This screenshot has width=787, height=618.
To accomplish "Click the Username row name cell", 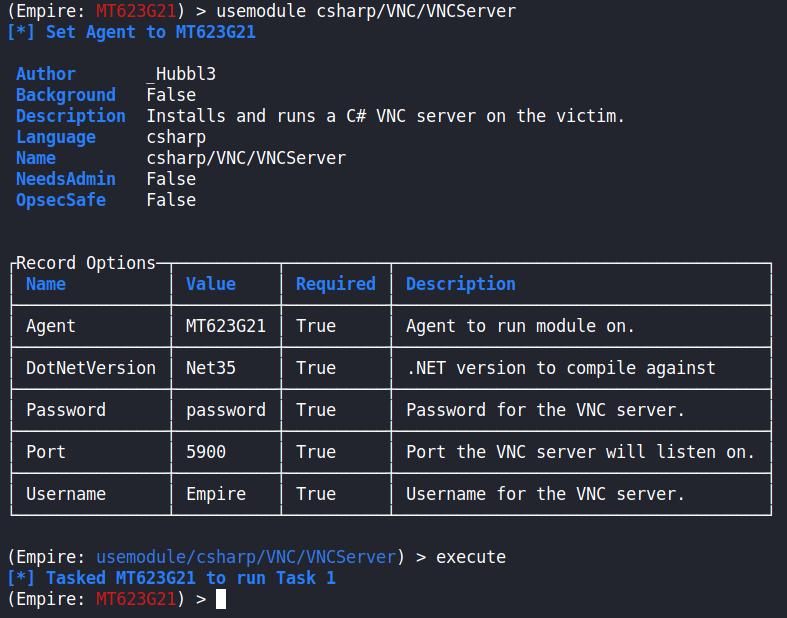I will pos(66,495).
